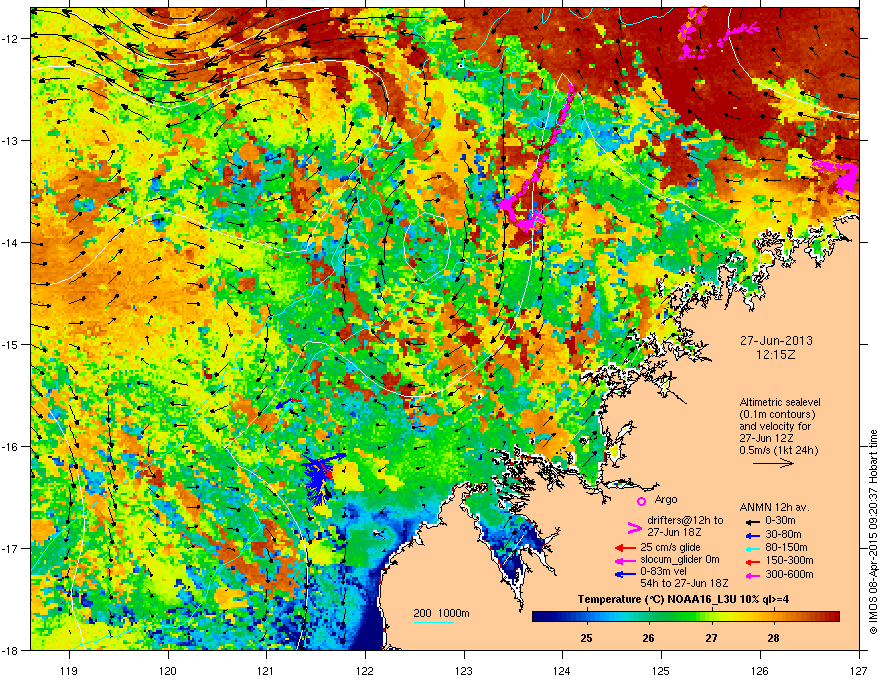Click the magenta Argo circle marker in legend

click(641, 501)
